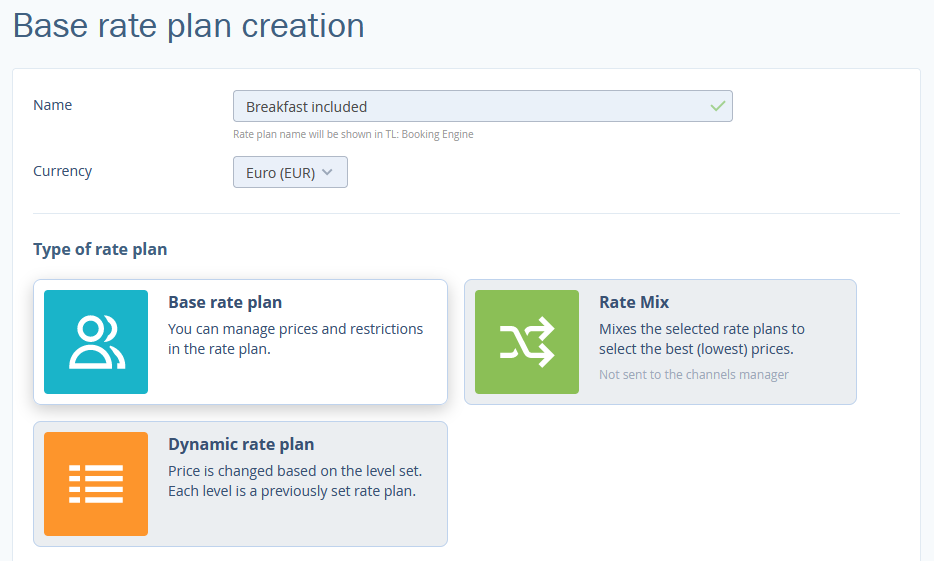Choose the Rate Mix plan type card
This screenshot has height=561, width=934.
660,342
